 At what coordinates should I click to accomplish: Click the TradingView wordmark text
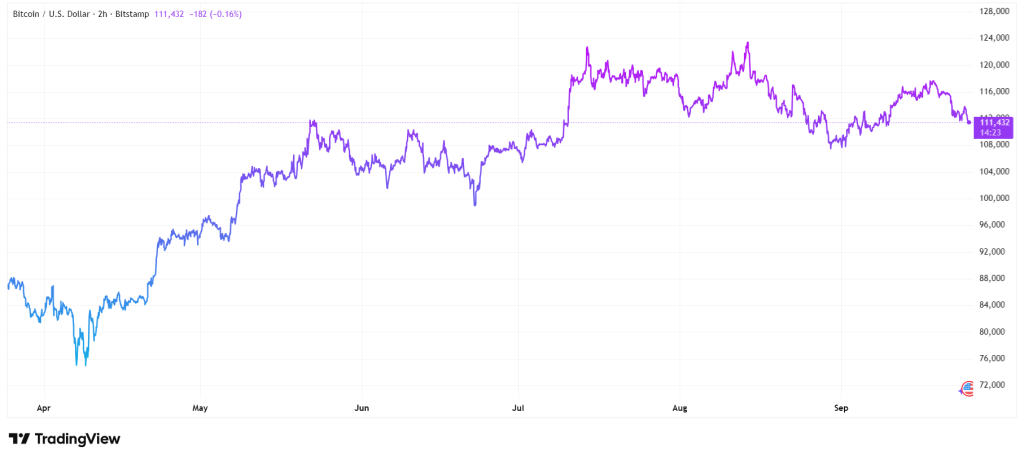[77, 439]
